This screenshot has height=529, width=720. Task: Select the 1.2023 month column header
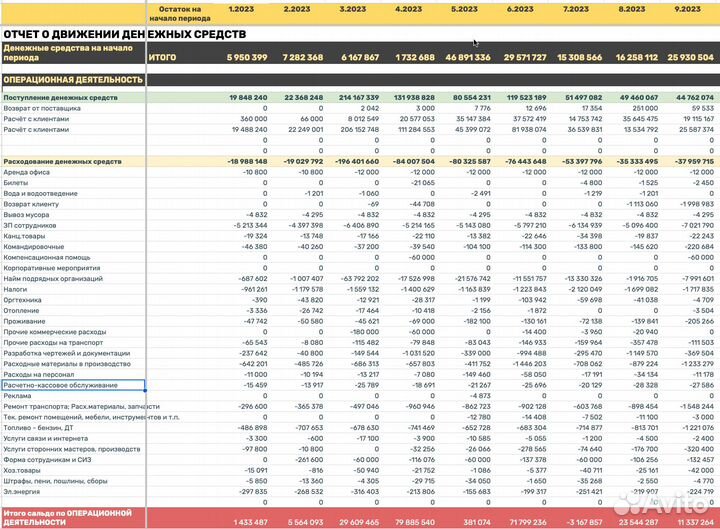coord(241,8)
